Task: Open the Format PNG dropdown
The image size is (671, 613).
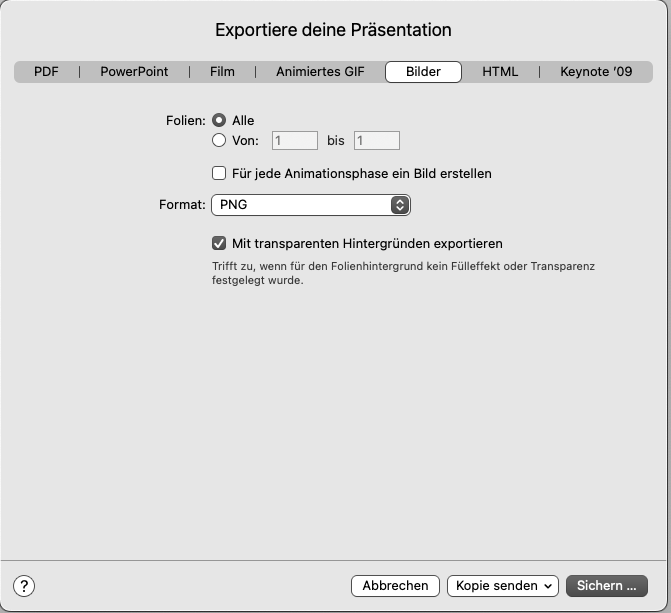Action: point(310,205)
